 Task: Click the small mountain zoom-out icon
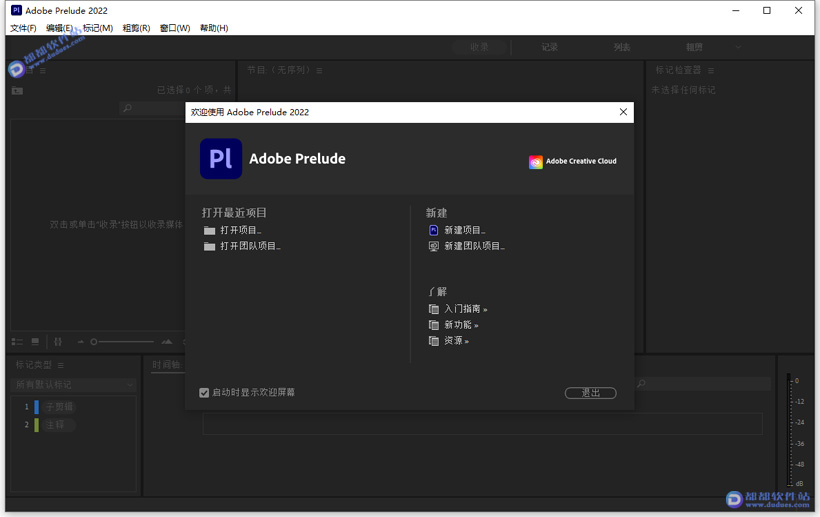pyautogui.click(x=81, y=342)
